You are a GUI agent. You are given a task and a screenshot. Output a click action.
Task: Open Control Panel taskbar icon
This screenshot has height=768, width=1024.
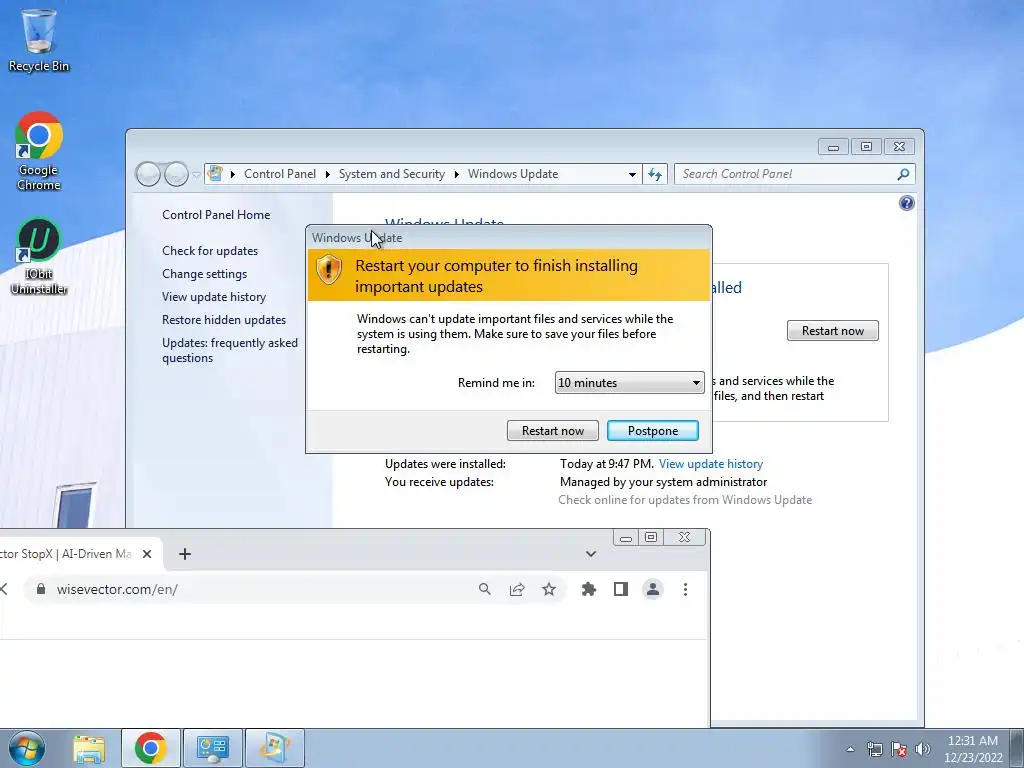click(x=212, y=748)
